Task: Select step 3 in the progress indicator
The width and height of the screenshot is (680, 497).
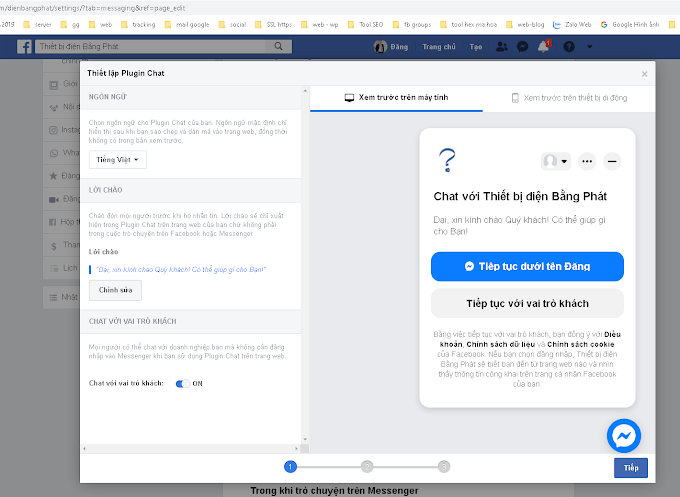Action: click(444, 467)
